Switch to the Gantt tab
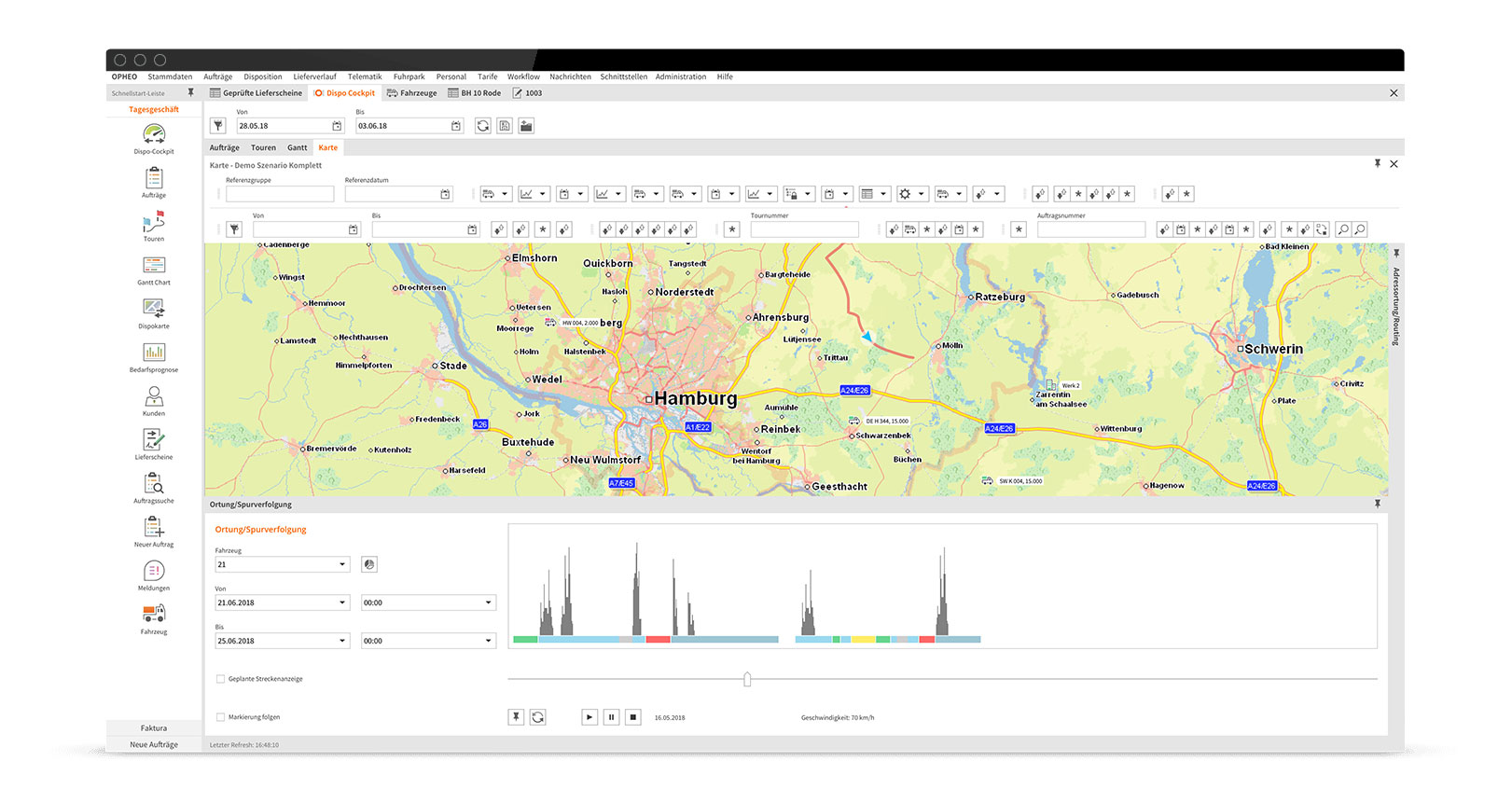Screen dimensions: 1512x803 coord(298,147)
